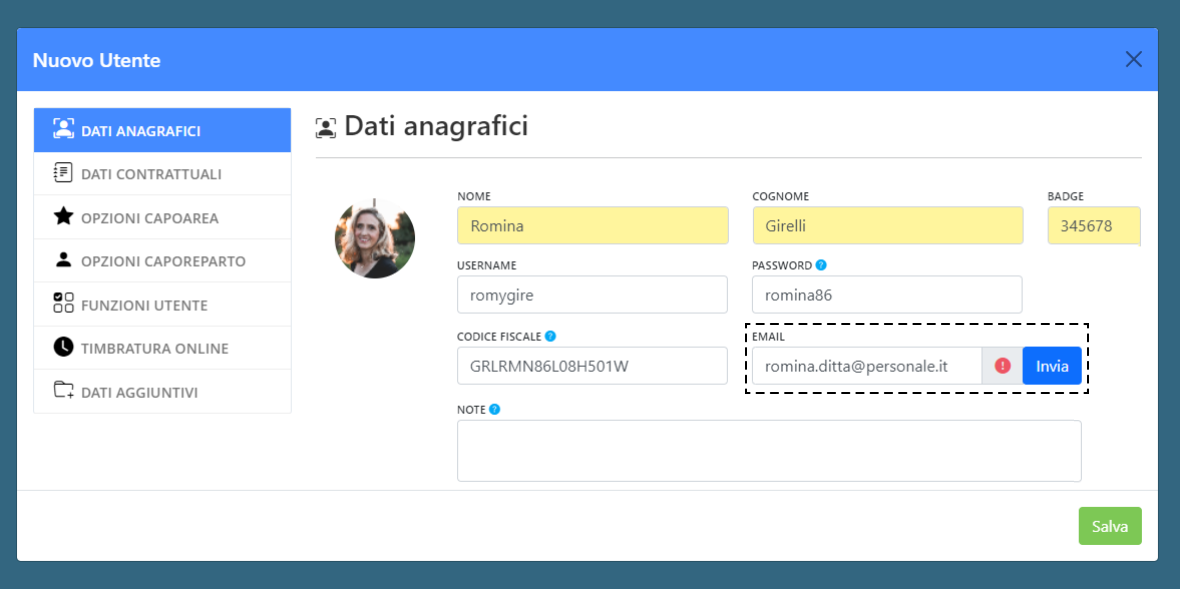The height and width of the screenshot is (589, 1180).
Task: Click the Password help question-mark icon
Action: (821, 265)
